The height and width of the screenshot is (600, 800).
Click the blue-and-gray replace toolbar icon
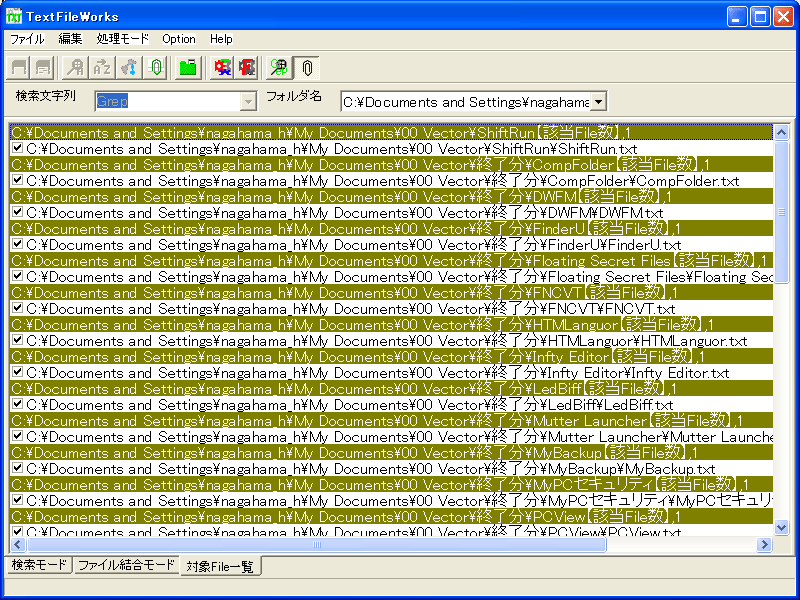pyautogui.click(x=129, y=68)
